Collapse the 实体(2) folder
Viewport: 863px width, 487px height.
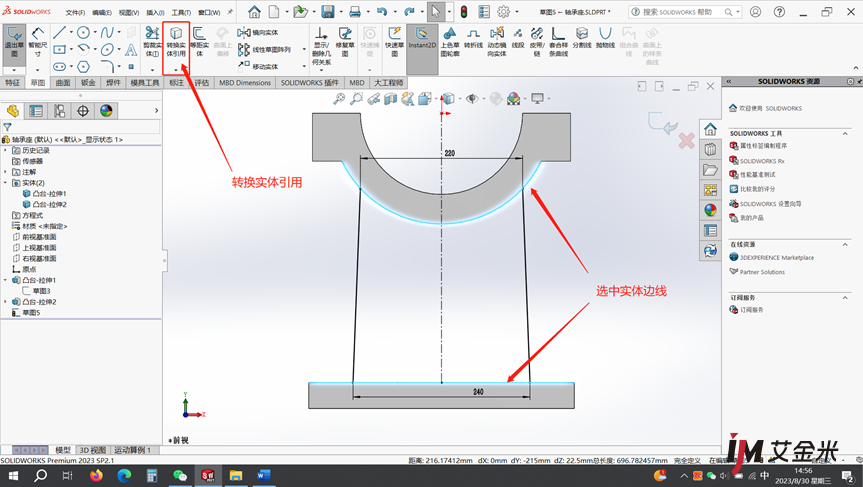[x=6, y=183]
